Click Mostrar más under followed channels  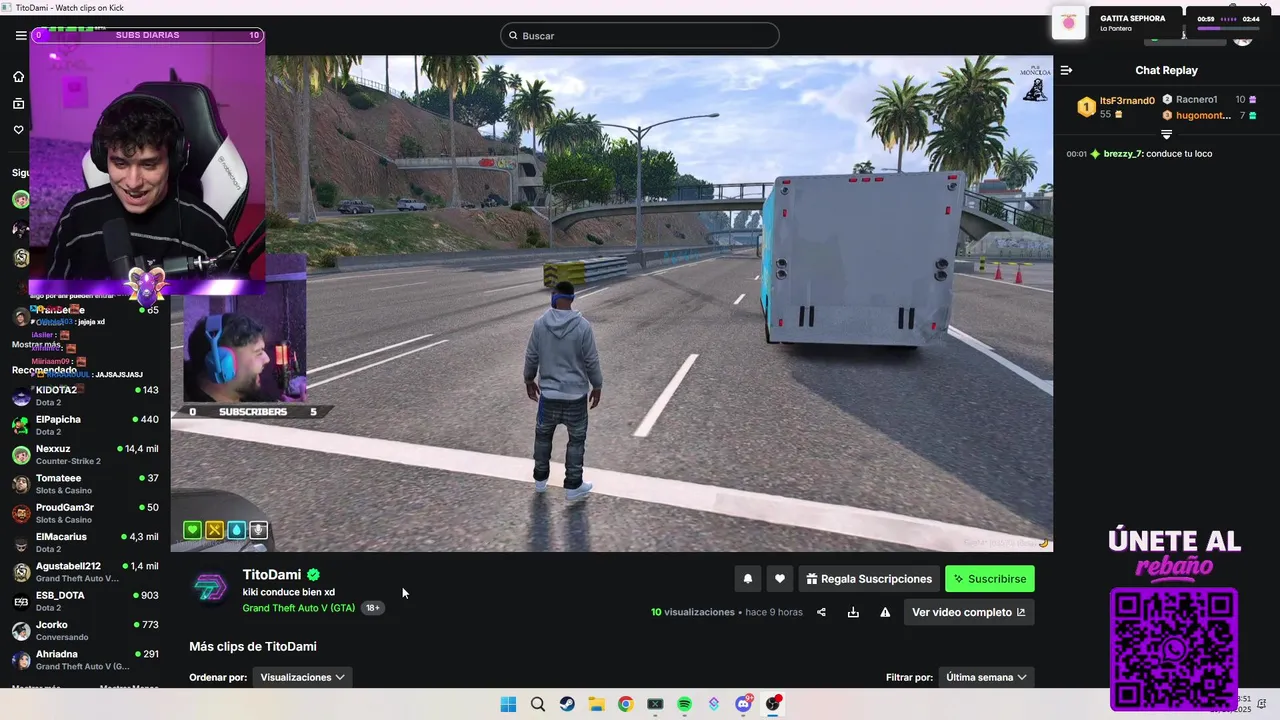[36, 344]
